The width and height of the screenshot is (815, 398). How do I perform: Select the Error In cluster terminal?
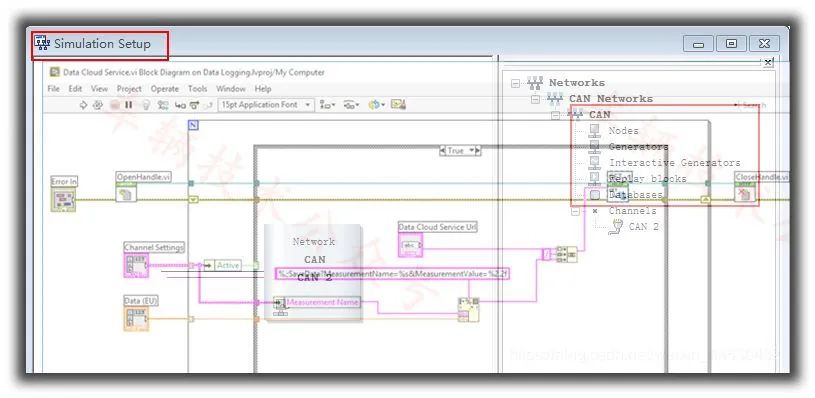click(63, 200)
